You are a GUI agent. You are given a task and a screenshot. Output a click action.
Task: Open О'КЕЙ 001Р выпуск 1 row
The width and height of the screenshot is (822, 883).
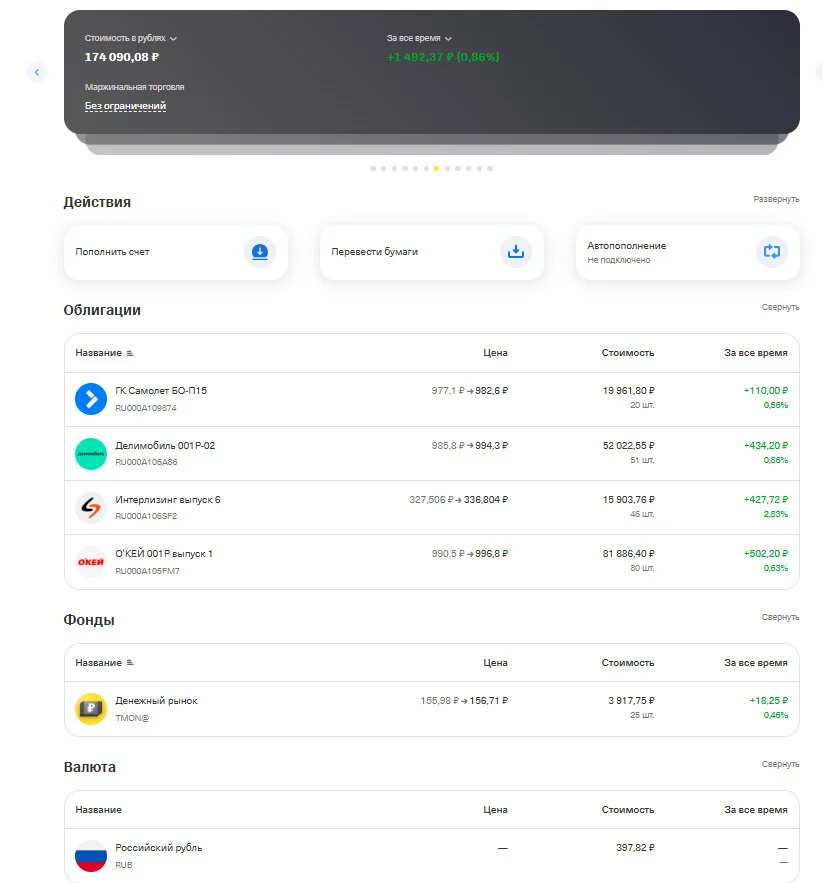point(432,562)
